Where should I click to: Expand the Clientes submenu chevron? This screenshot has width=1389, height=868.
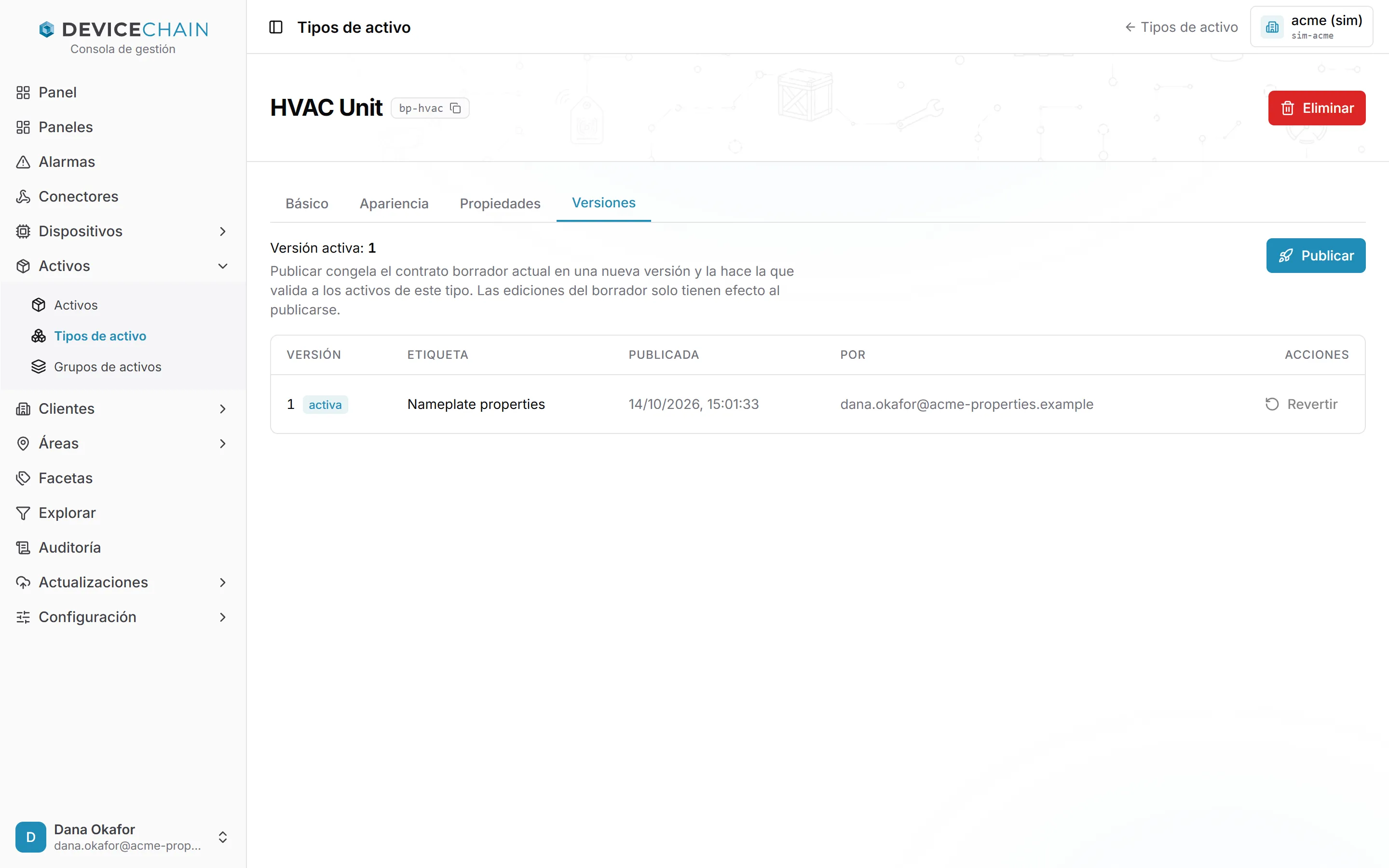[223, 409]
